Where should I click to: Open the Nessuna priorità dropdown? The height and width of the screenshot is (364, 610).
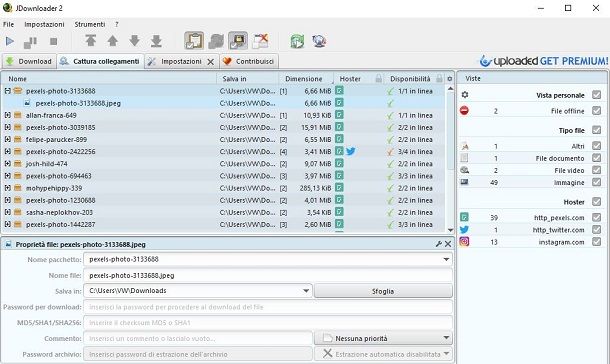[x=383, y=338]
